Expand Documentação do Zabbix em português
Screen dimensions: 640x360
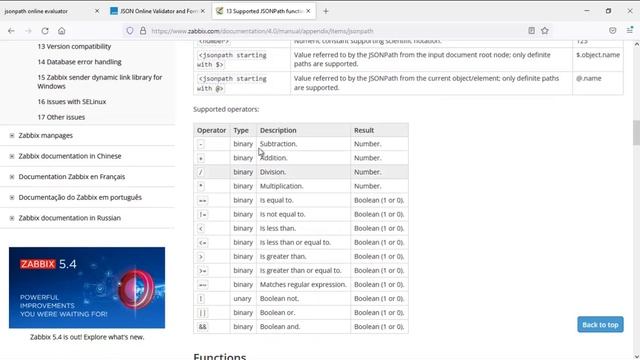[x=12, y=198]
